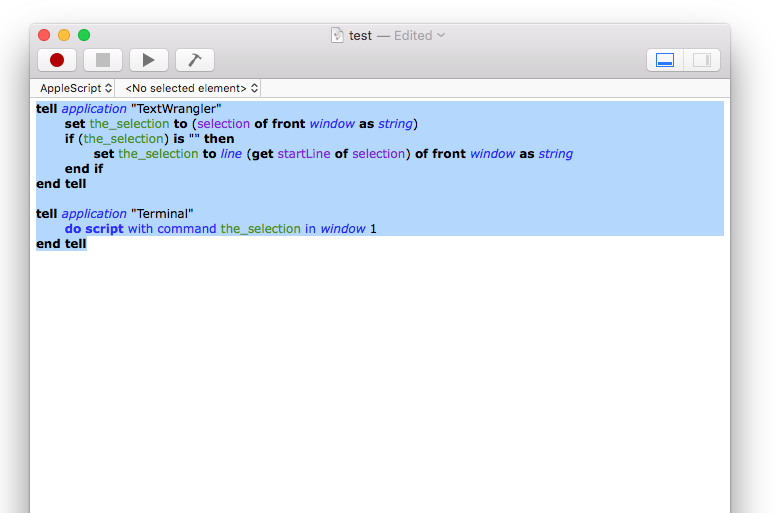Screen dimensions: 776x513
Task: Compile the script with hammer icon
Action: (194, 60)
